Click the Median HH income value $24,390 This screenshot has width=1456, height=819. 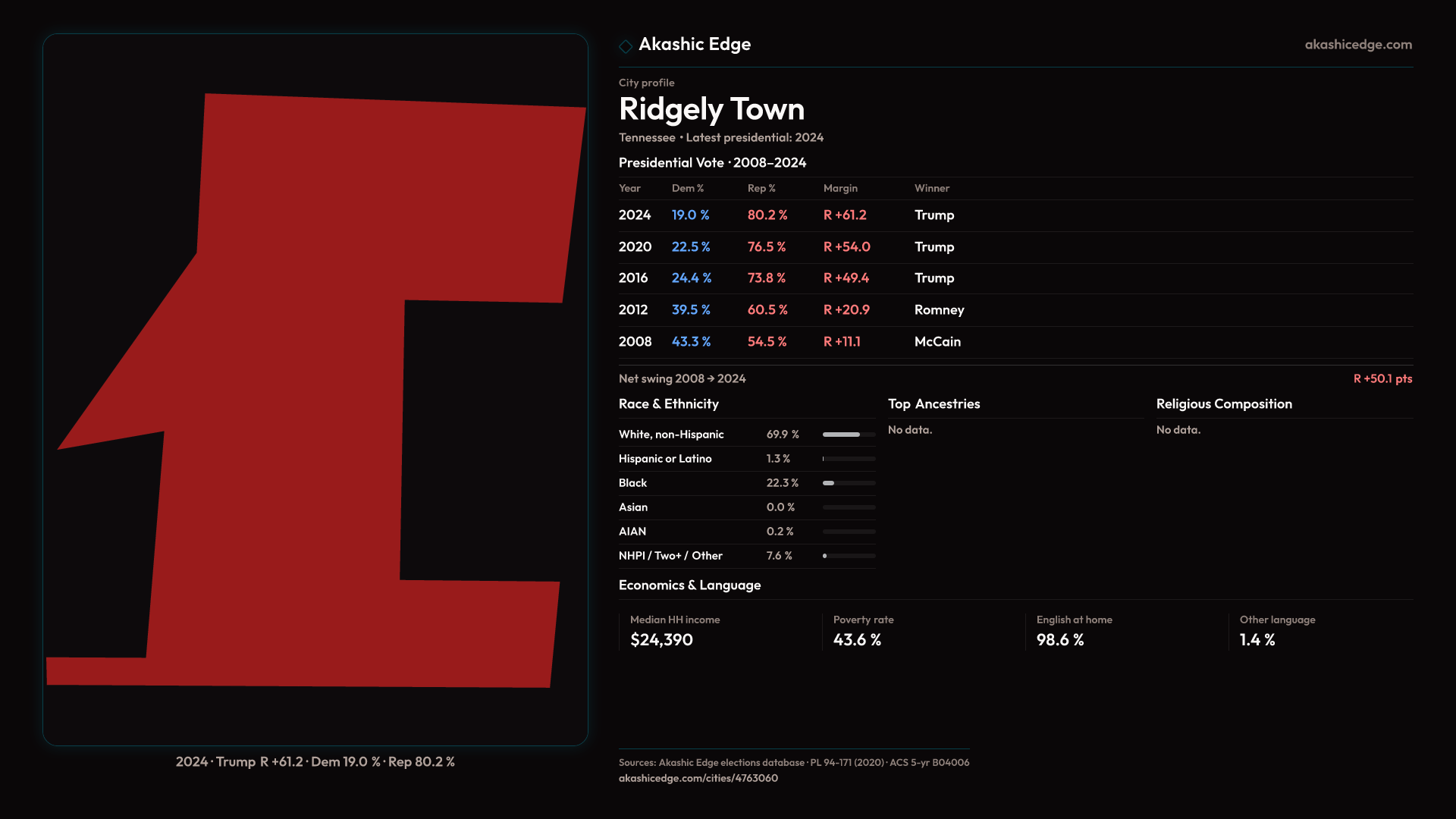pos(661,640)
